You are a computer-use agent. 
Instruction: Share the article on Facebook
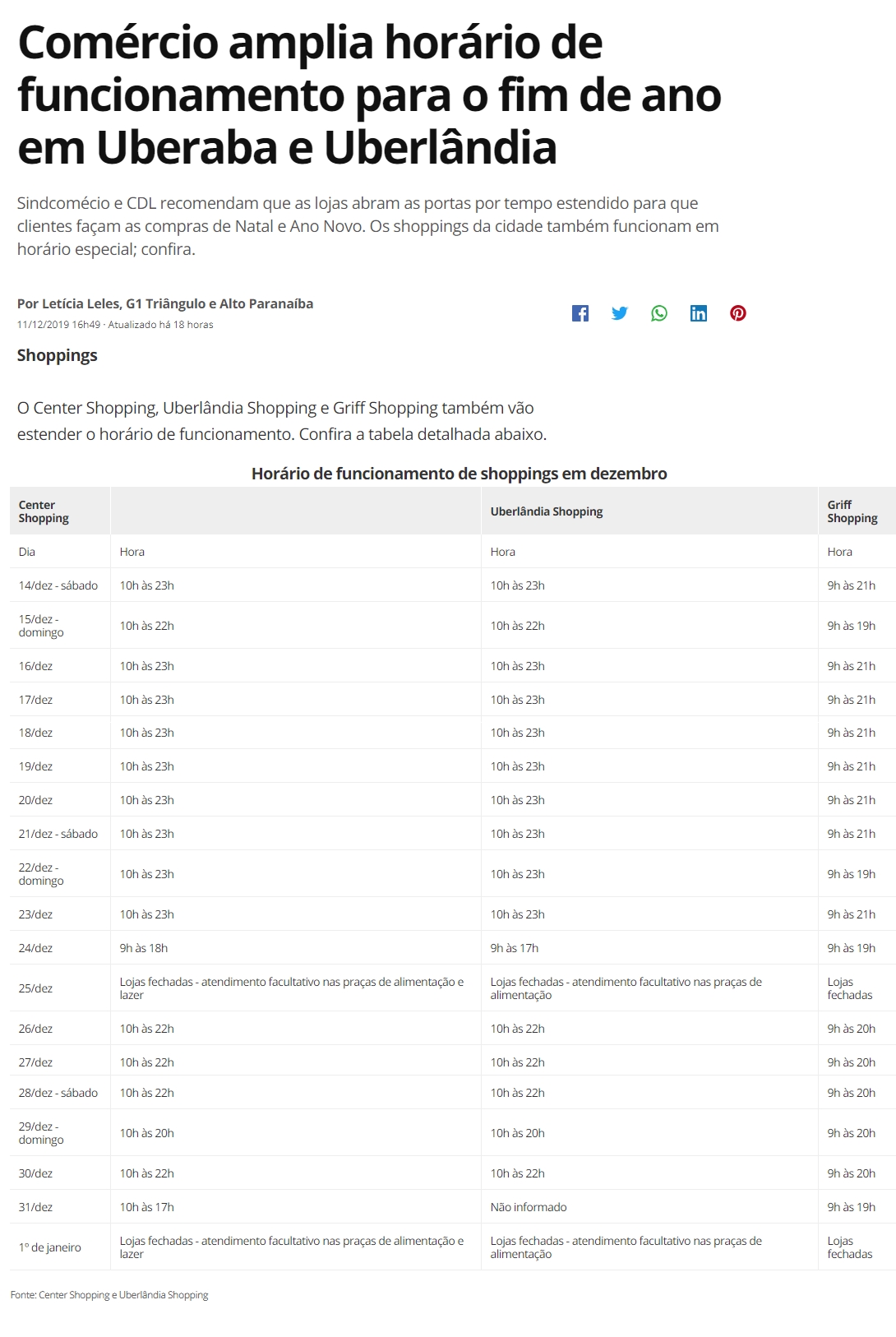(x=580, y=313)
